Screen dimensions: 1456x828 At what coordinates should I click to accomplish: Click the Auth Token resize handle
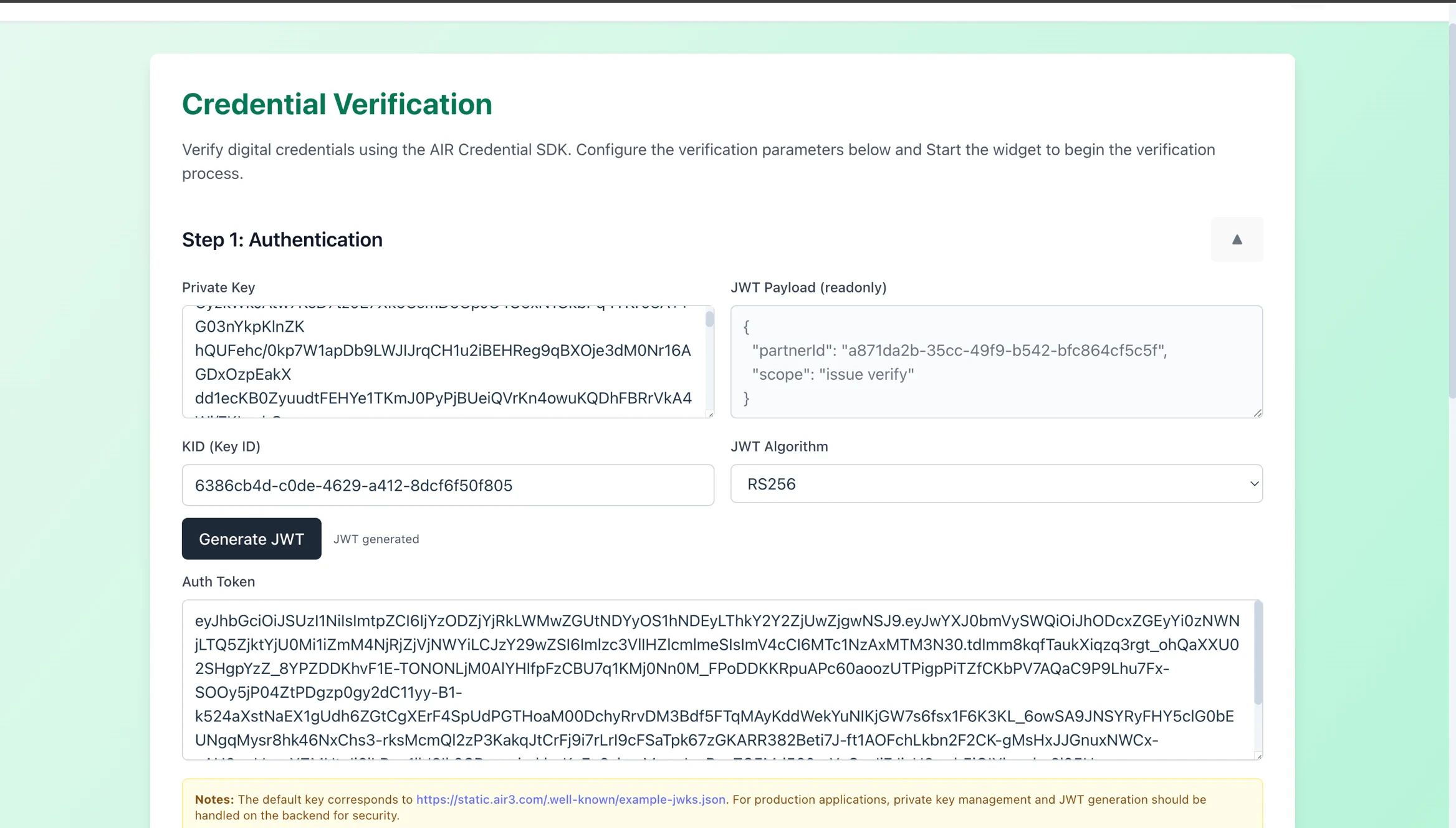pos(1258,754)
